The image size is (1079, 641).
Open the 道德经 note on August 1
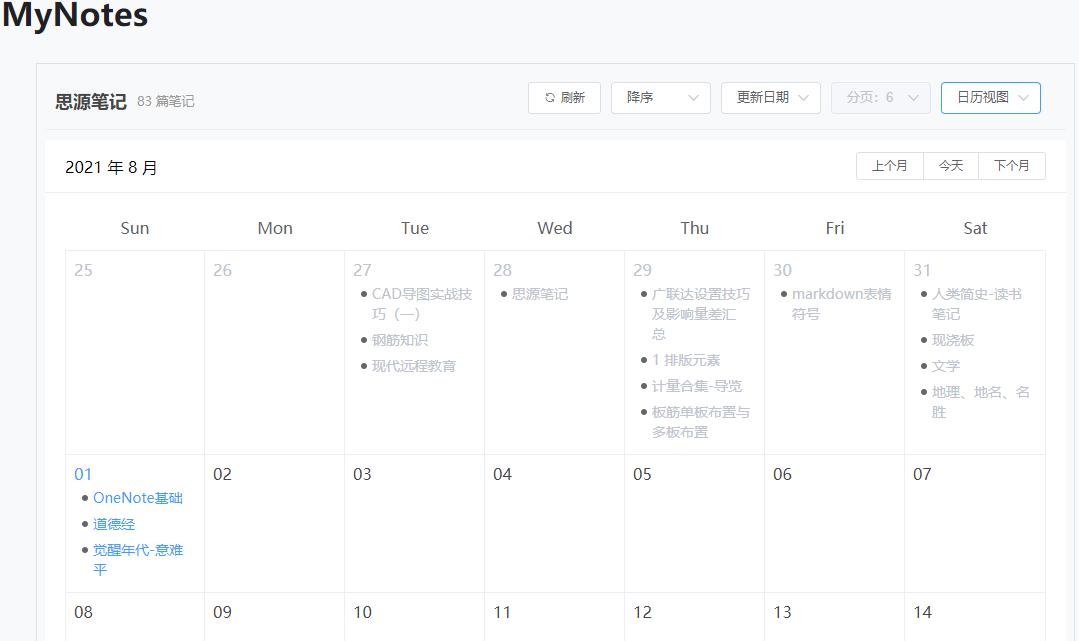(x=113, y=523)
